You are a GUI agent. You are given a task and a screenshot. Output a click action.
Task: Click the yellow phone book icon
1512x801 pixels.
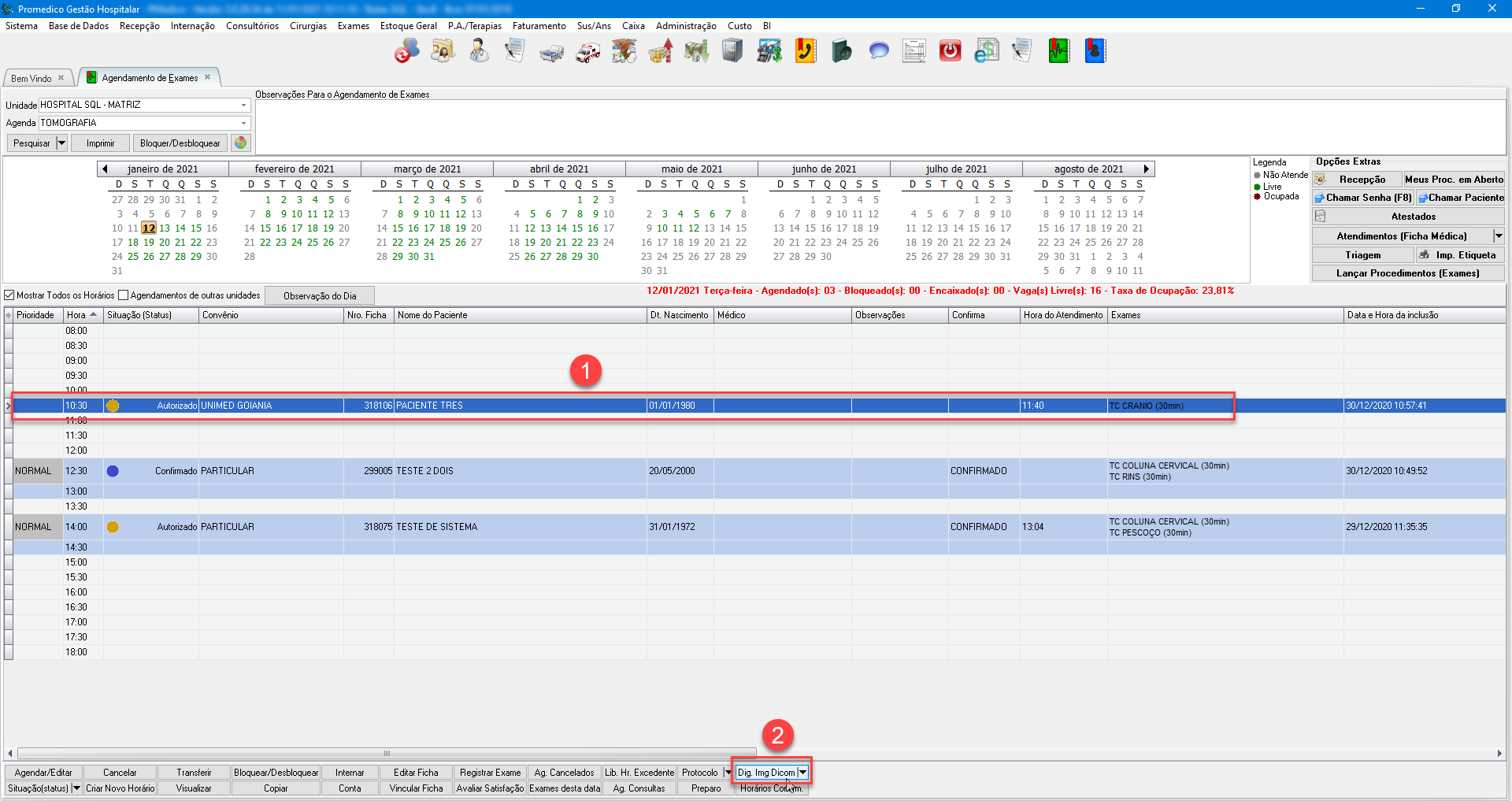pos(805,52)
